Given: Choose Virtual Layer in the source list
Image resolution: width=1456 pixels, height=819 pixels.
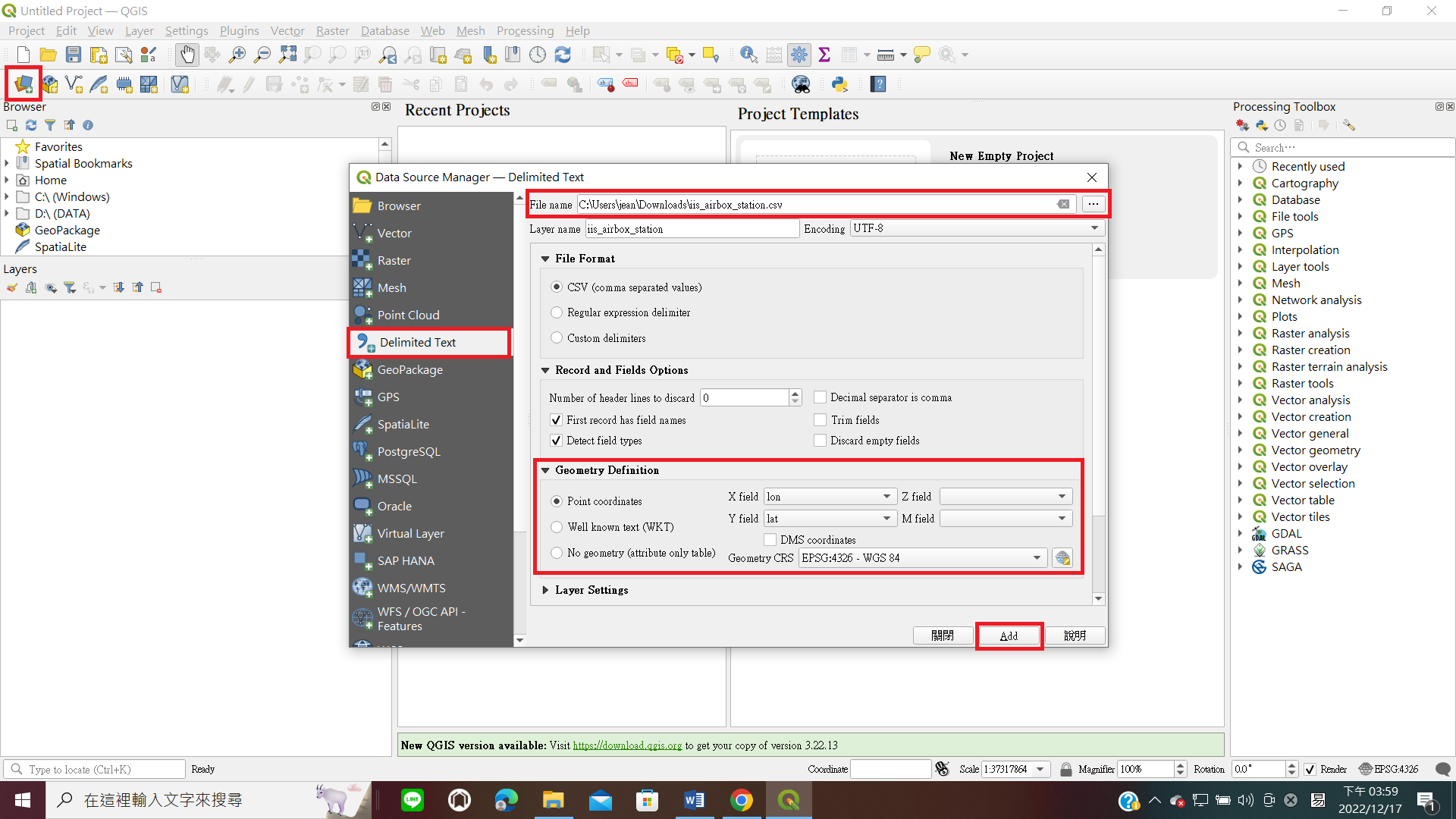Looking at the screenshot, I should pyautogui.click(x=410, y=534).
